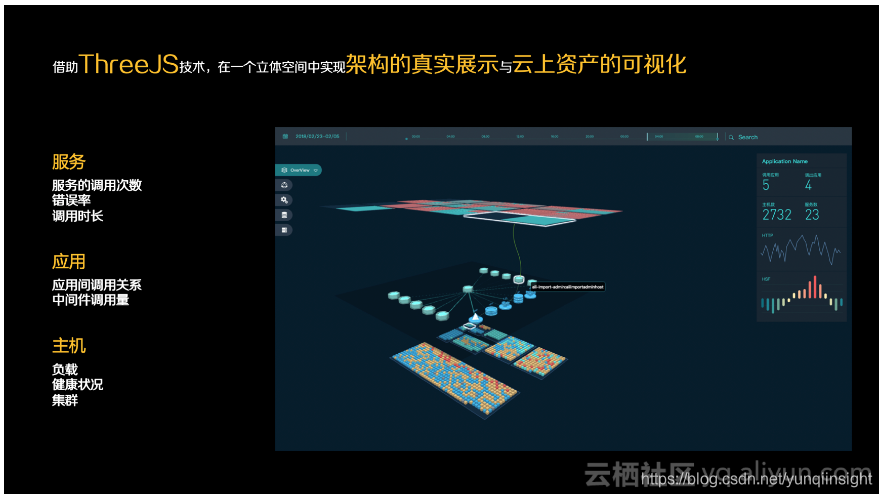Click the 集群 text line
This screenshot has width=883, height=498.
65,401
